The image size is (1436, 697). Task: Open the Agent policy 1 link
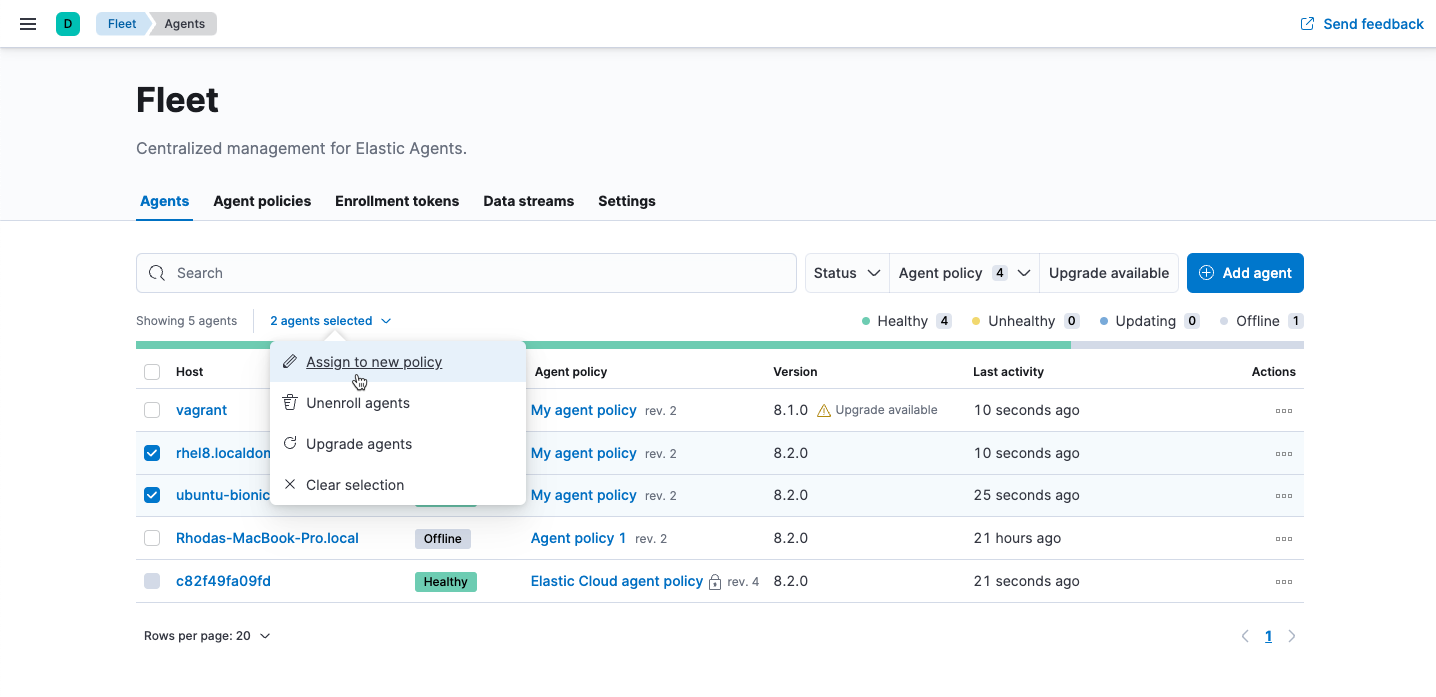578,538
